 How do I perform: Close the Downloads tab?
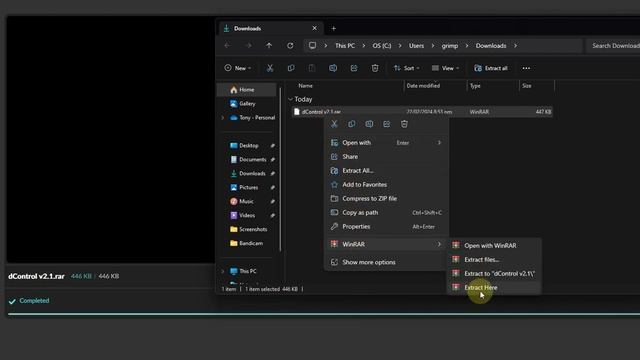click(x=314, y=28)
